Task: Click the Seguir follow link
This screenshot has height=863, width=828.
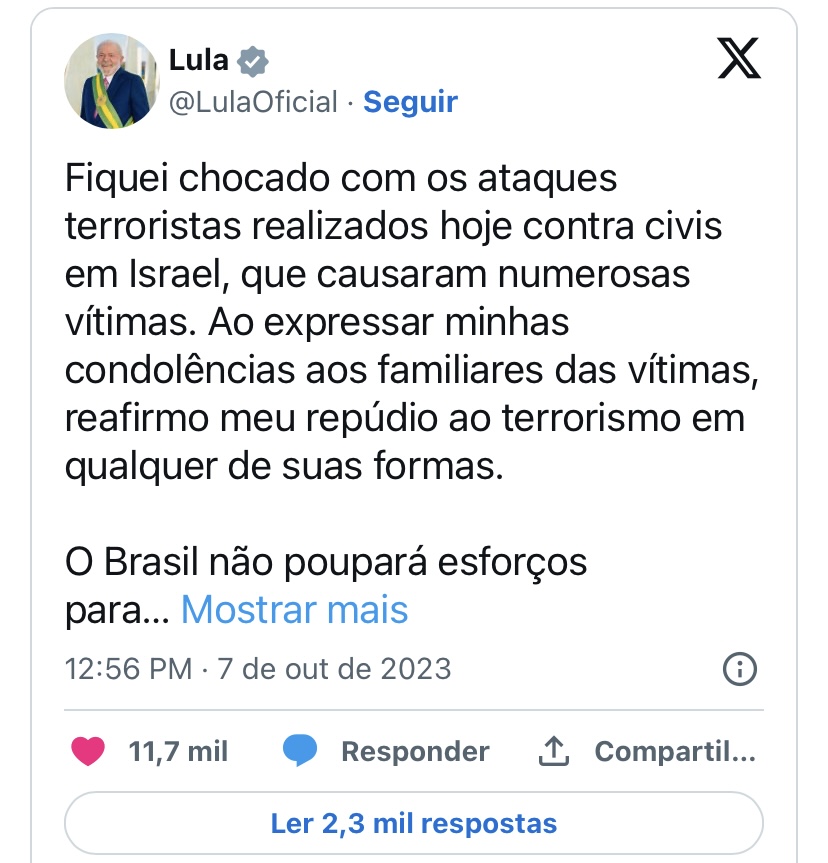Action: tap(410, 102)
